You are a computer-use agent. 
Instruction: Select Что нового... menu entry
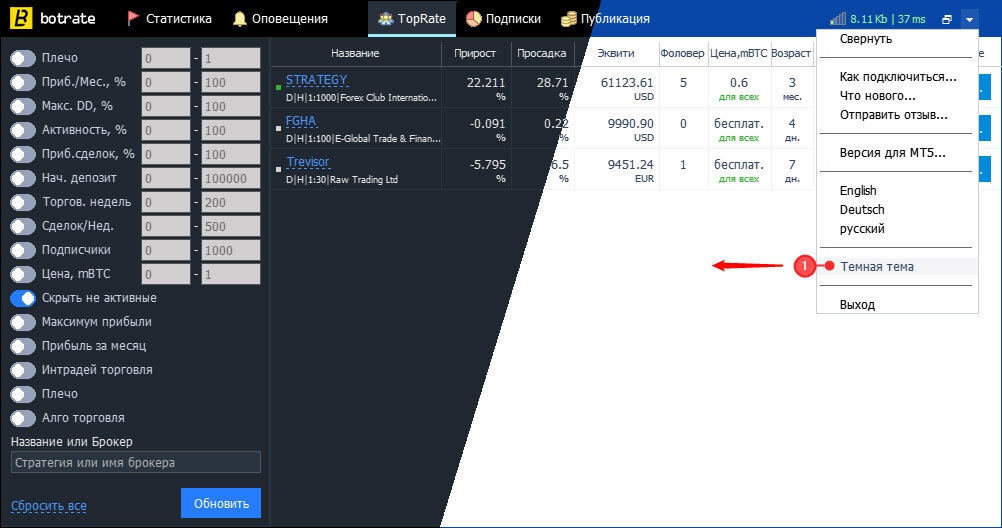[877, 96]
